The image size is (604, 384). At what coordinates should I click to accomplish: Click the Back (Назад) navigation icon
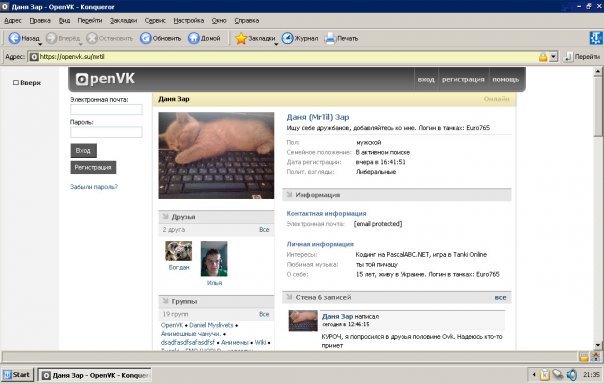(x=14, y=38)
